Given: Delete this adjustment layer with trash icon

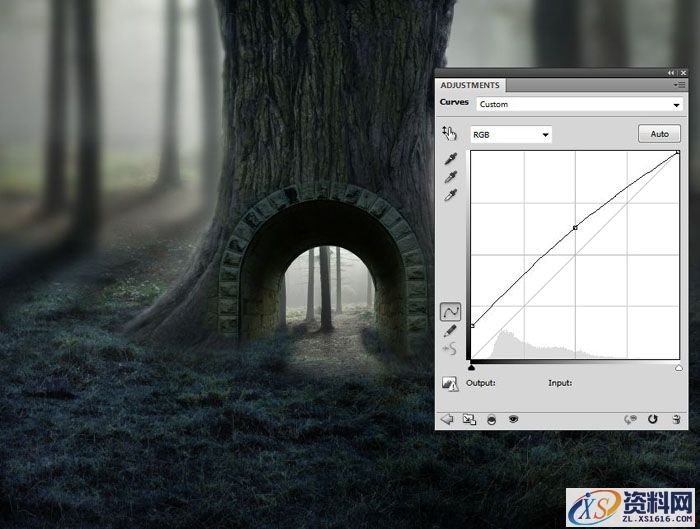Looking at the screenshot, I should pyautogui.click(x=677, y=420).
